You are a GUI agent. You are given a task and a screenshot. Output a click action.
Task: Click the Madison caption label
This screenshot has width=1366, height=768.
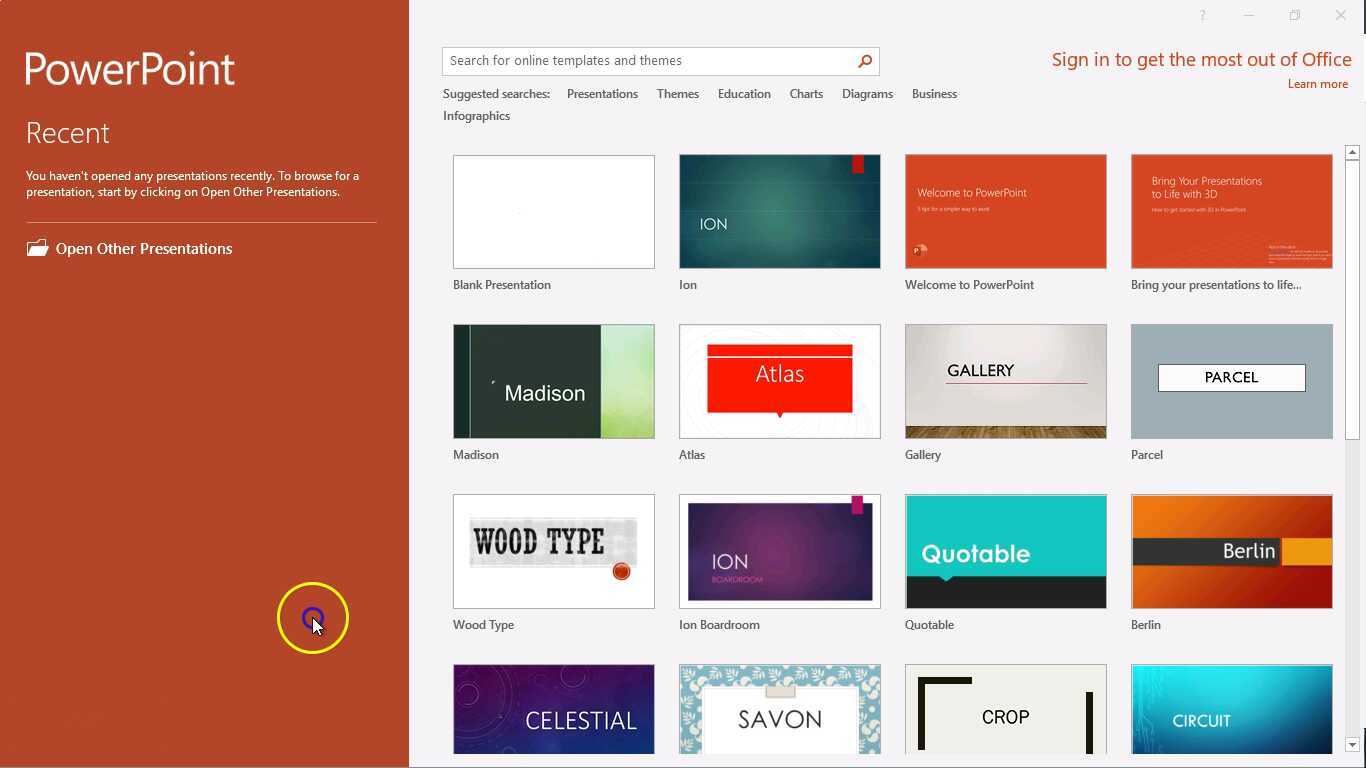click(476, 455)
